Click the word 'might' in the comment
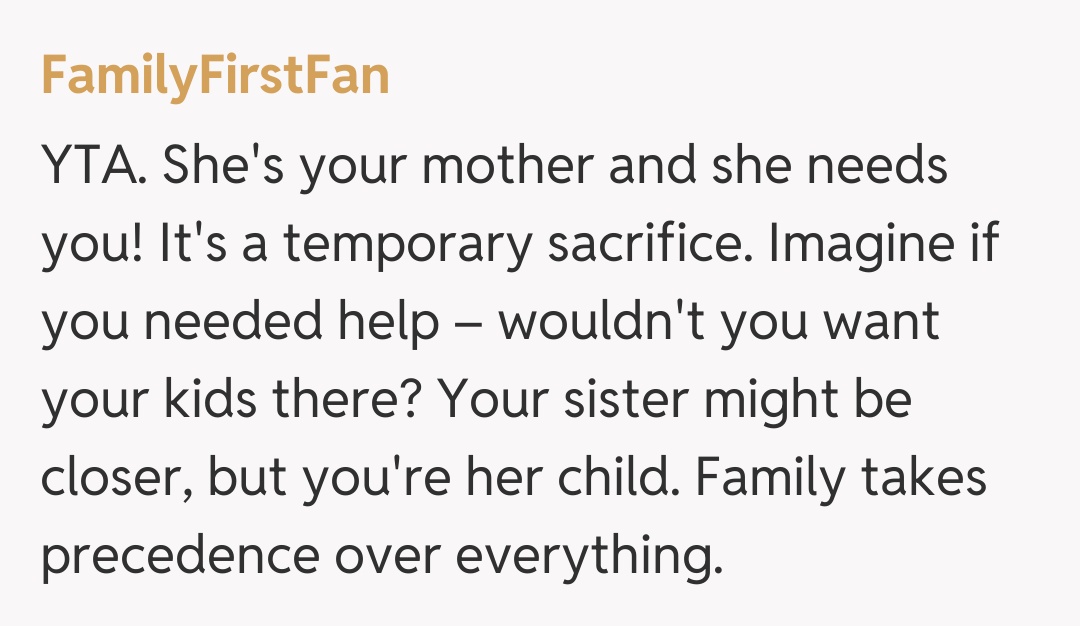Image resolution: width=1080 pixels, height=626 pixels. point(776,402)
